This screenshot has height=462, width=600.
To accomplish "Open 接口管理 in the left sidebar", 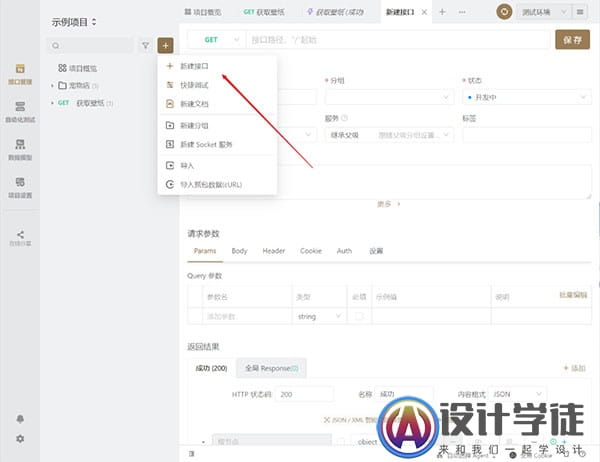I will click(x=20, y=73).
